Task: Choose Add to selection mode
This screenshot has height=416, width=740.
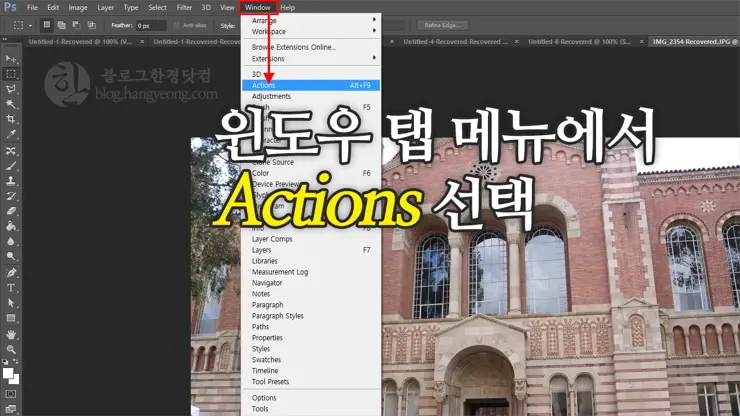Action: pos(61,25)
